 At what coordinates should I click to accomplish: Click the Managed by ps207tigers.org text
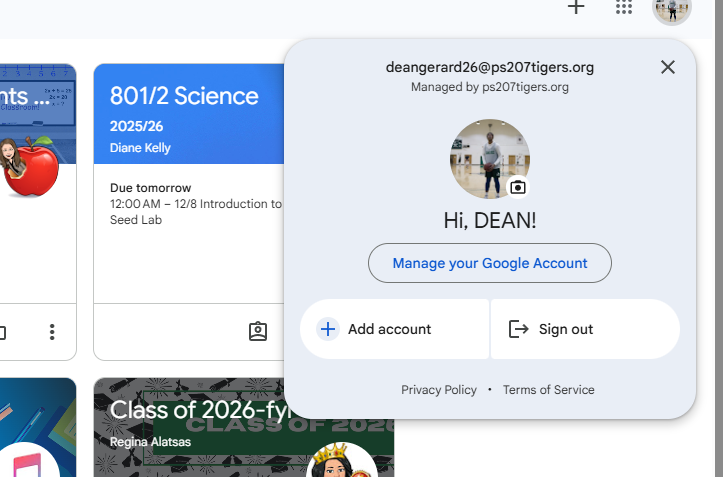point(490,87)
